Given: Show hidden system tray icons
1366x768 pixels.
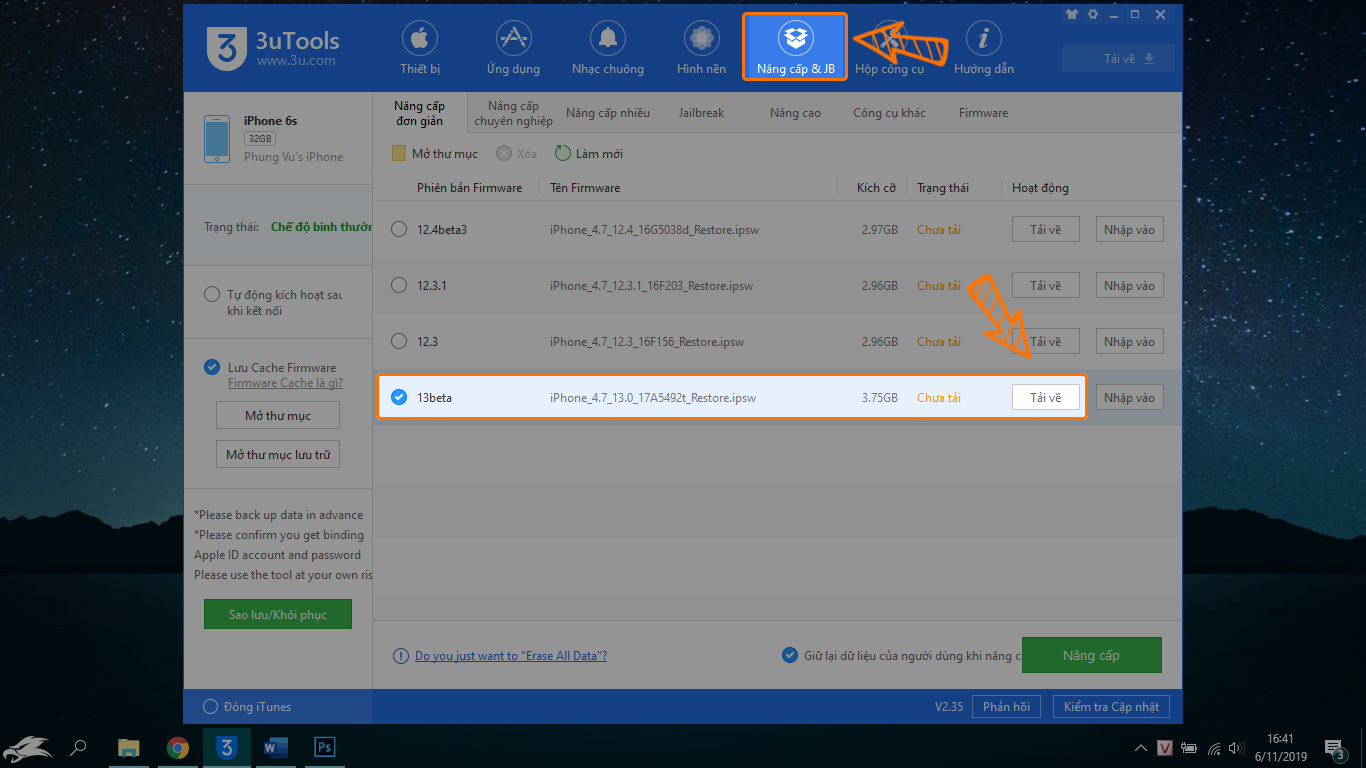Looking at the screenshot, I should click(1141, 748).
